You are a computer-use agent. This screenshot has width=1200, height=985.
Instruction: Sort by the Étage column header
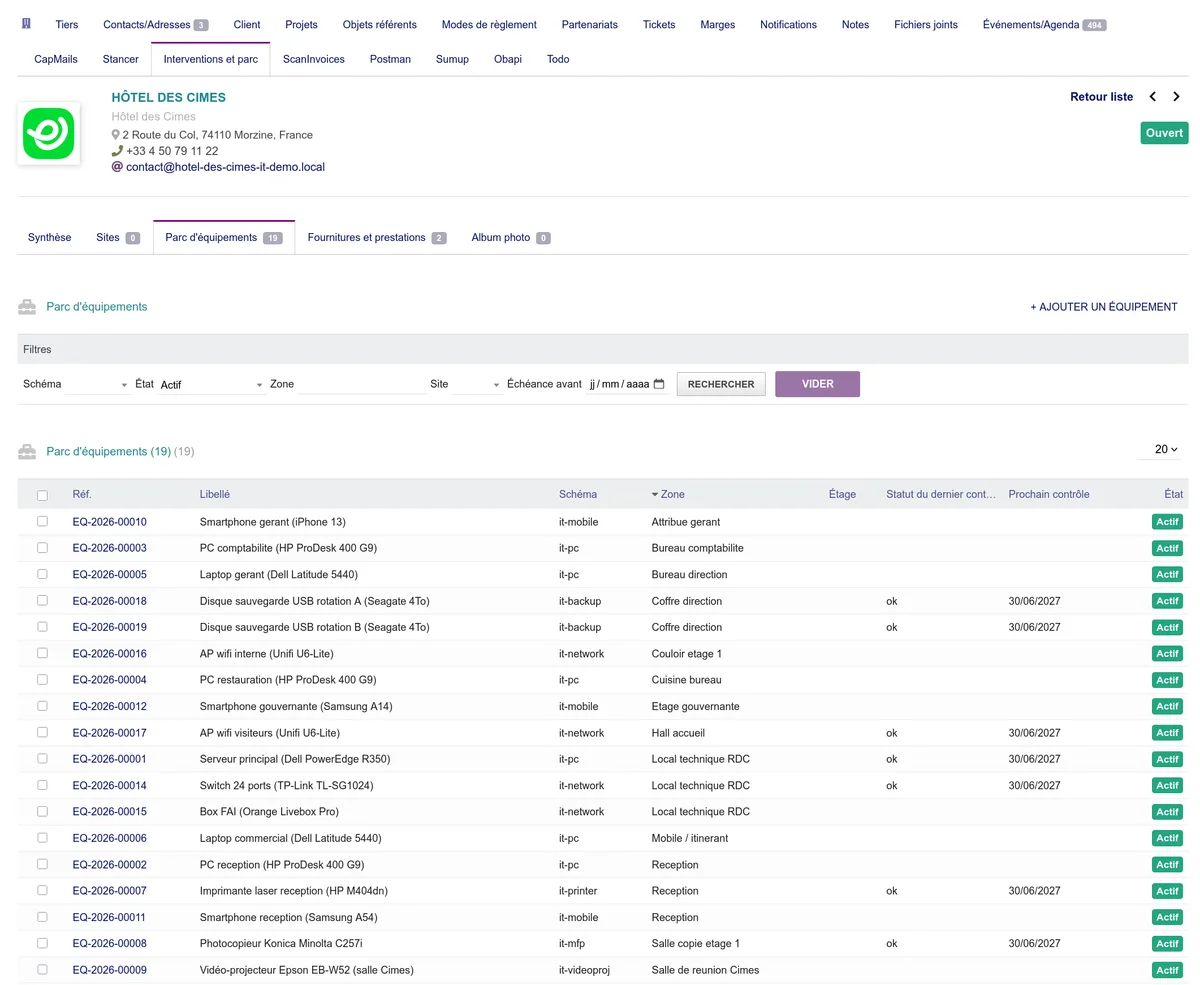(x=842, y=494)
